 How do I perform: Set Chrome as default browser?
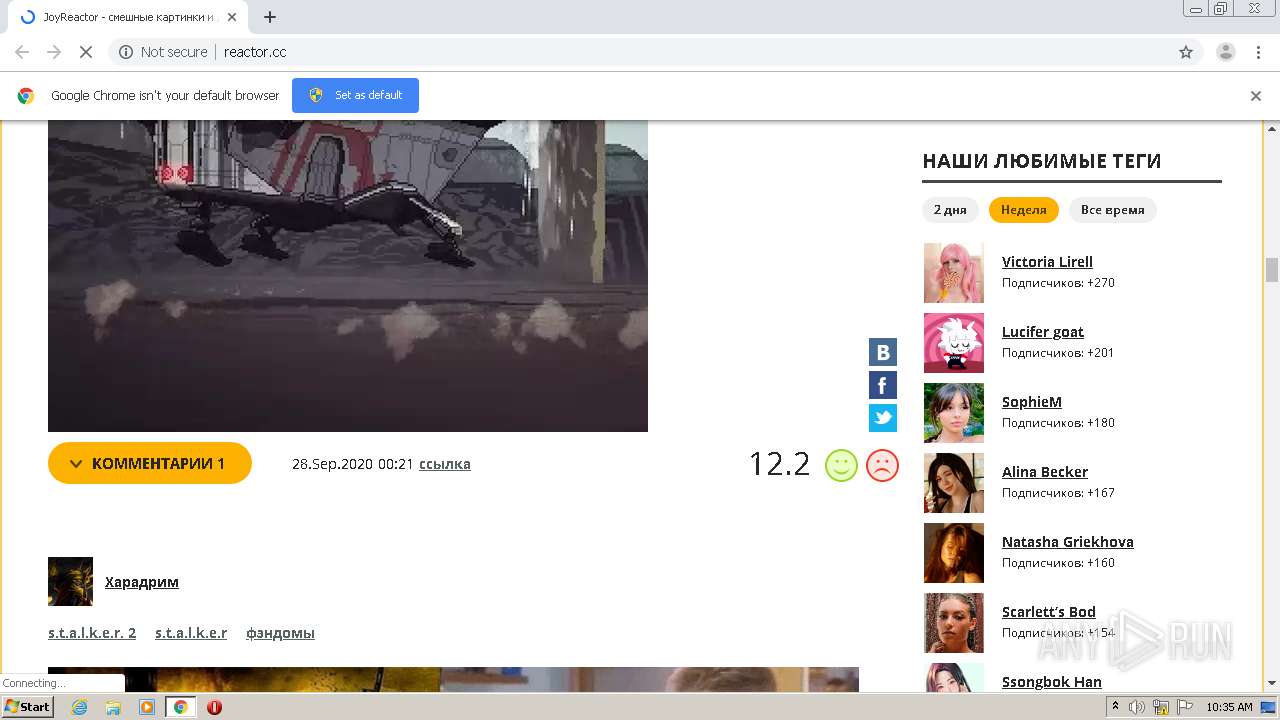[x=355, y=95]
